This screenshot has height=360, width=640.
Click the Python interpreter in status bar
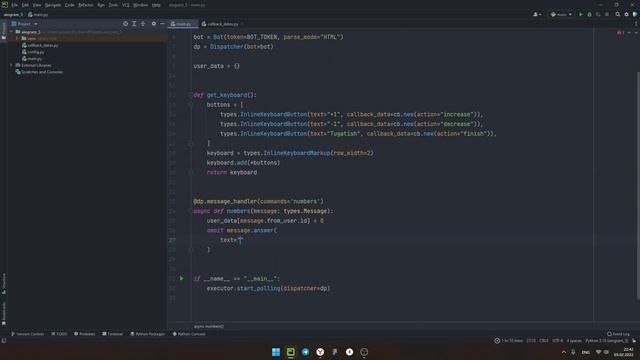tap(607, 340)
